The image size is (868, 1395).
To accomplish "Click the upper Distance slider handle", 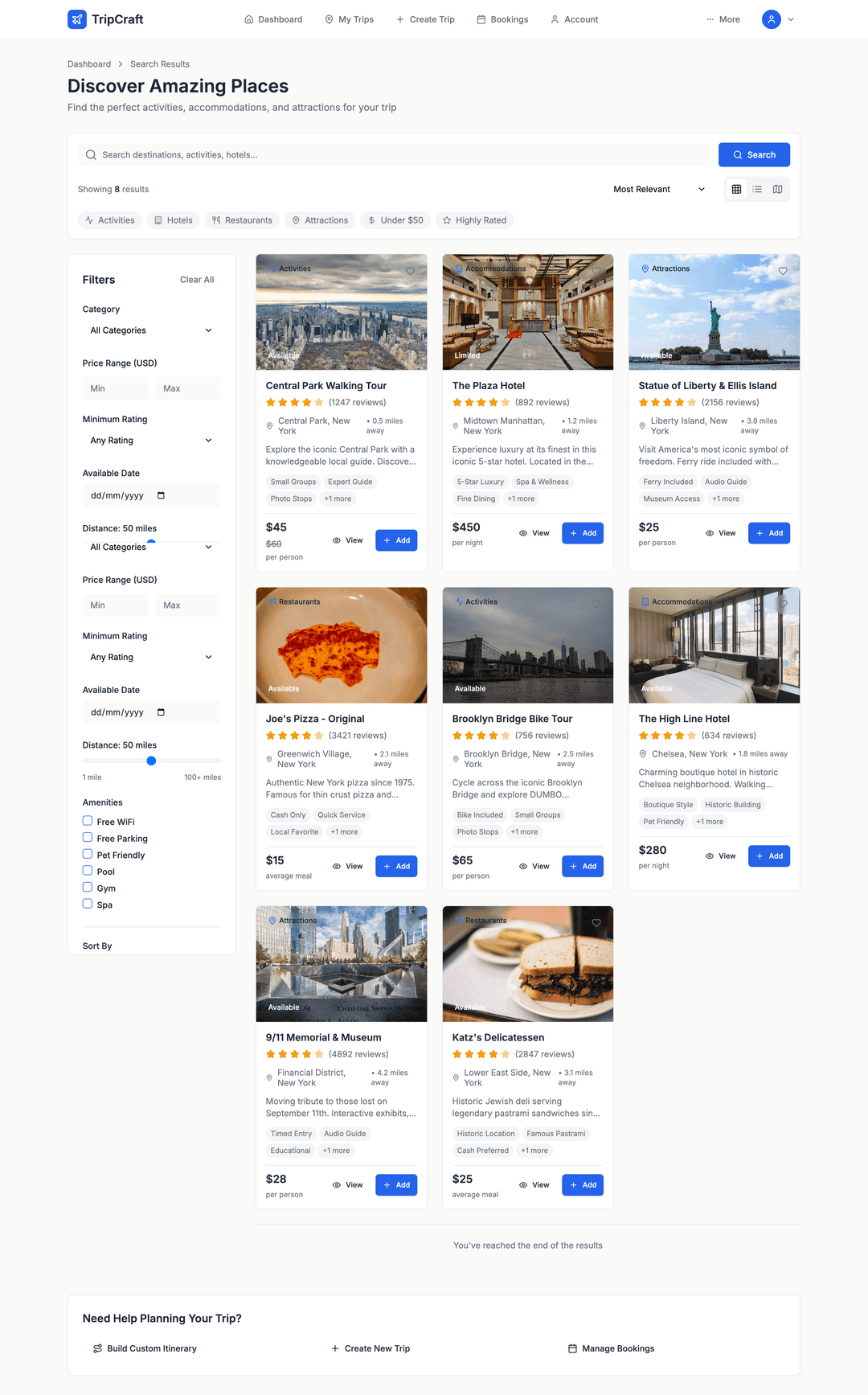I will [151, 542].
